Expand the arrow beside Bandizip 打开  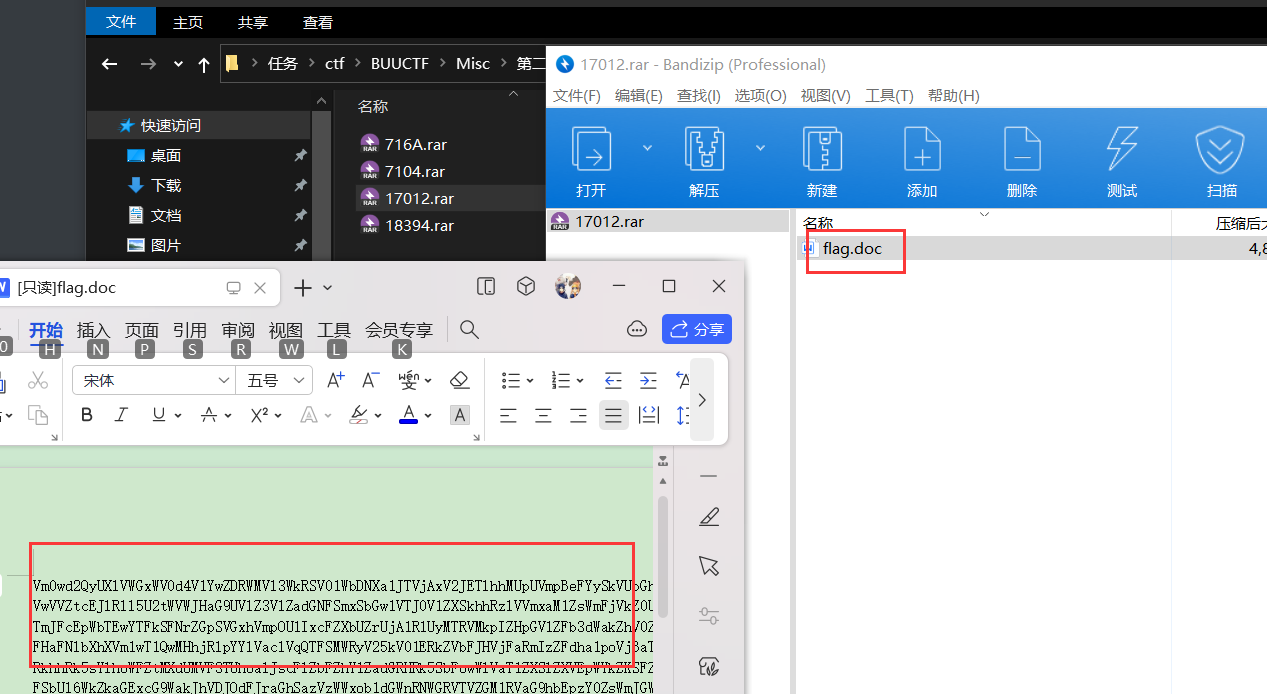click(x=647, y=147)
